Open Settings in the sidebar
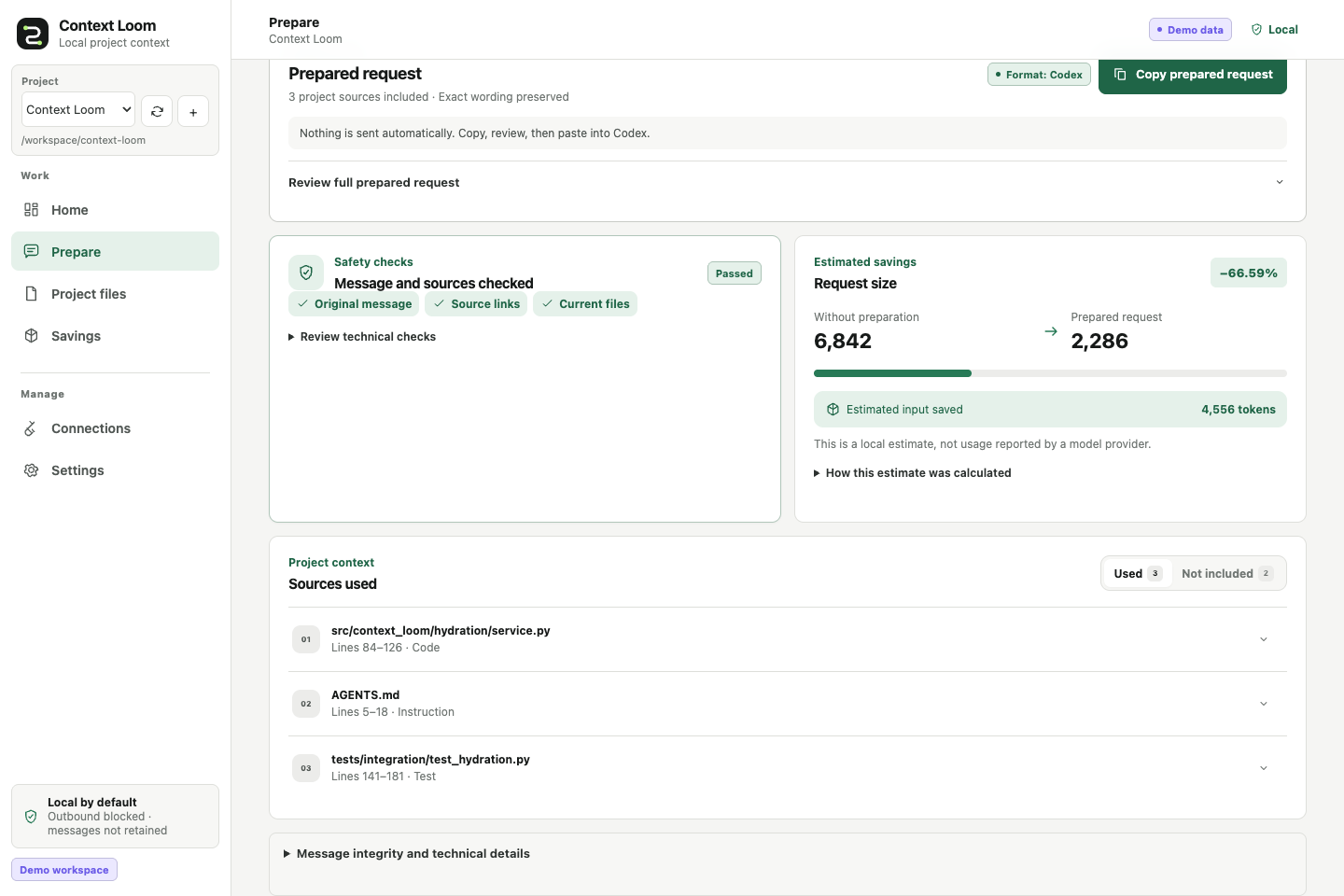The height and width of the screenshot is (896, 1344). [x=115, y=470]
